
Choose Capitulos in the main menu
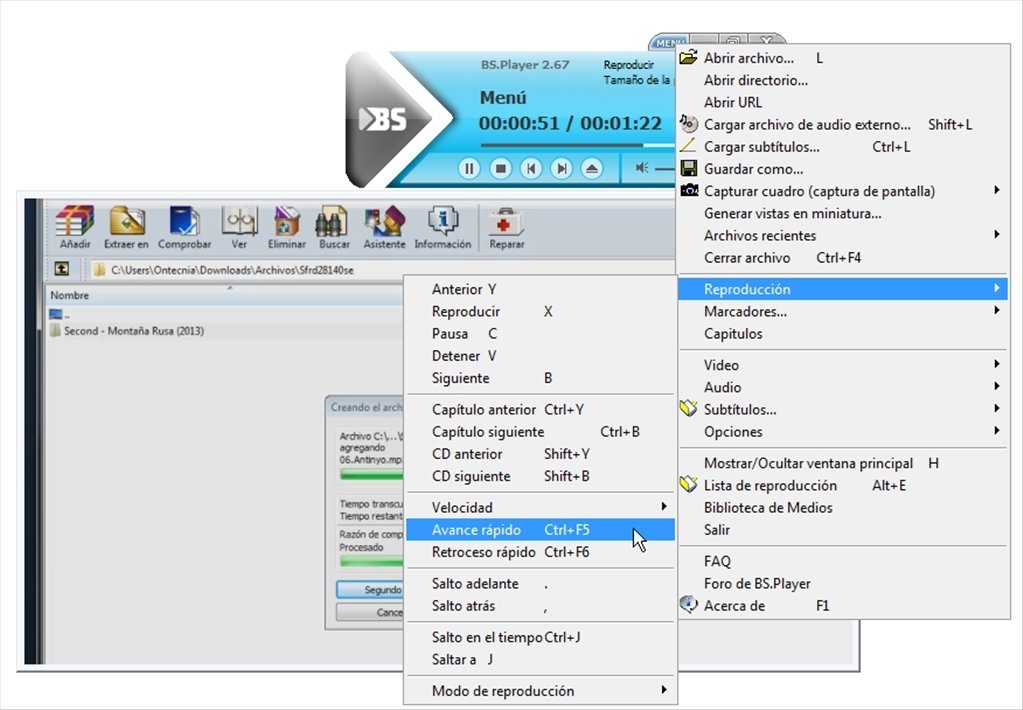click(843, 333)
